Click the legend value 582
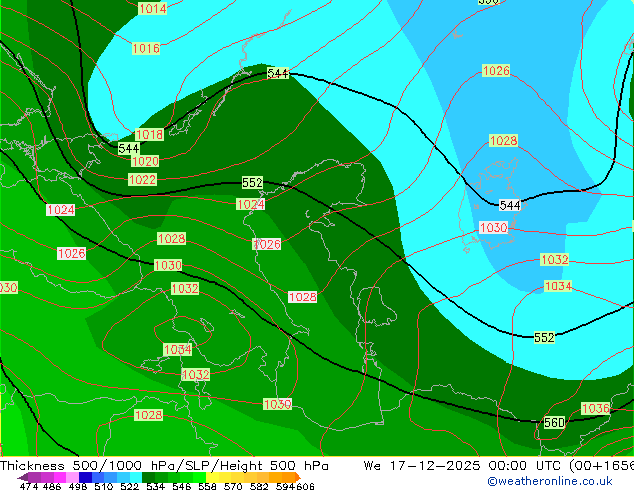The width and height of the screenshot is (634, 490). [259, 486]
